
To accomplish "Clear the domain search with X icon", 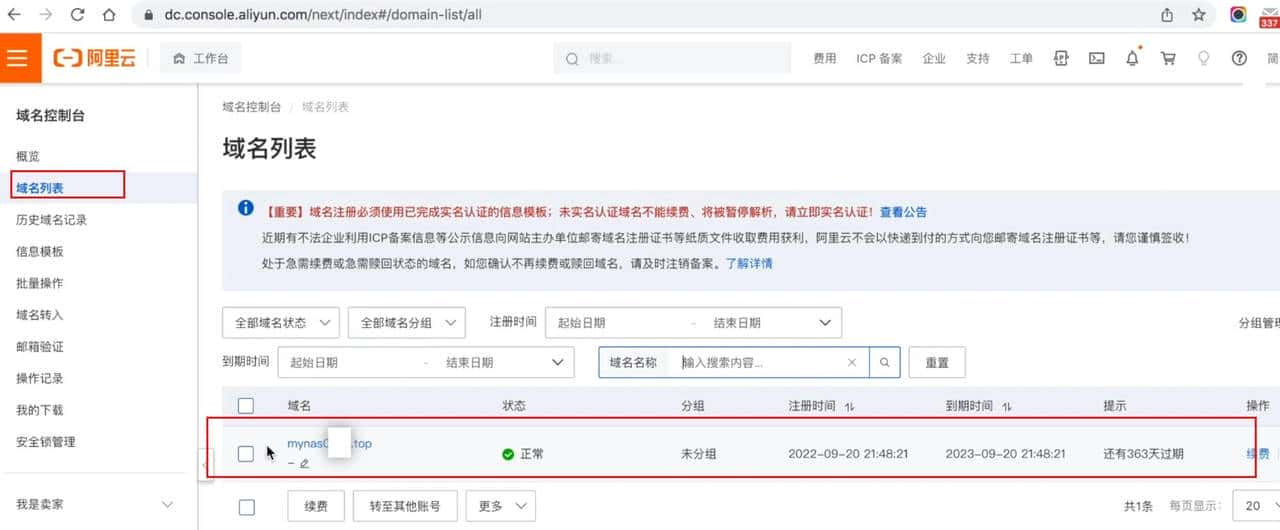I will coord(852,362).
